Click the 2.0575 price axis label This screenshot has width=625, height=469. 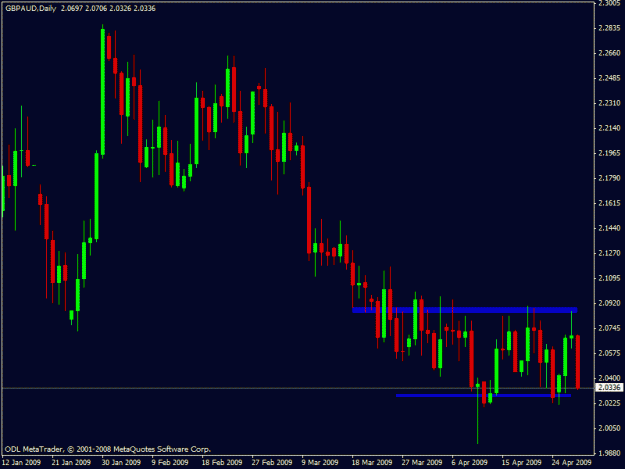click(x=609, y=353)
